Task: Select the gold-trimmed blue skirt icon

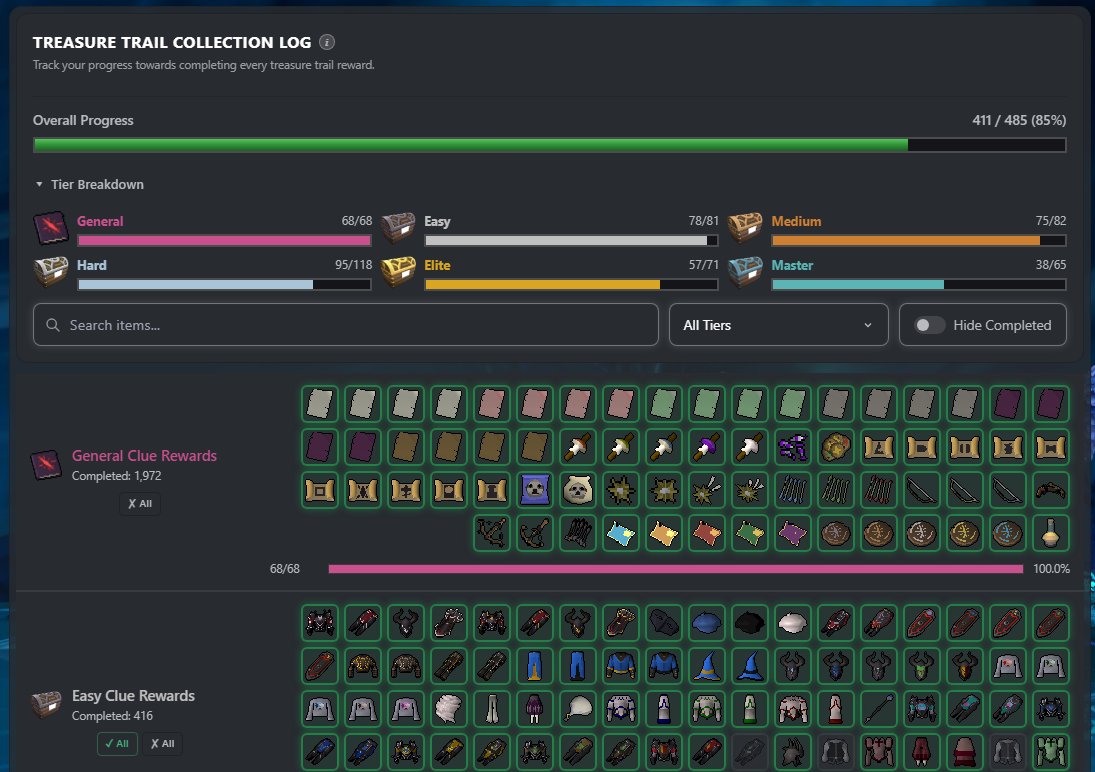Action: click(535, 666)
